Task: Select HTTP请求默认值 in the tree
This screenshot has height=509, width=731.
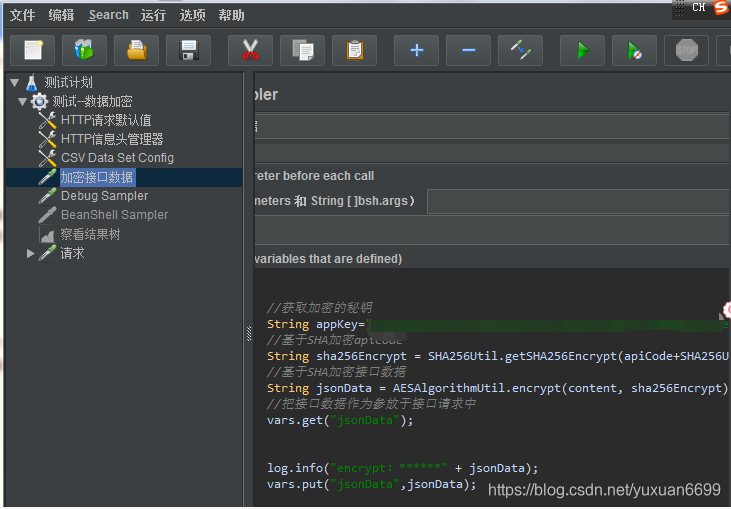Action: (x=106, y=120)
